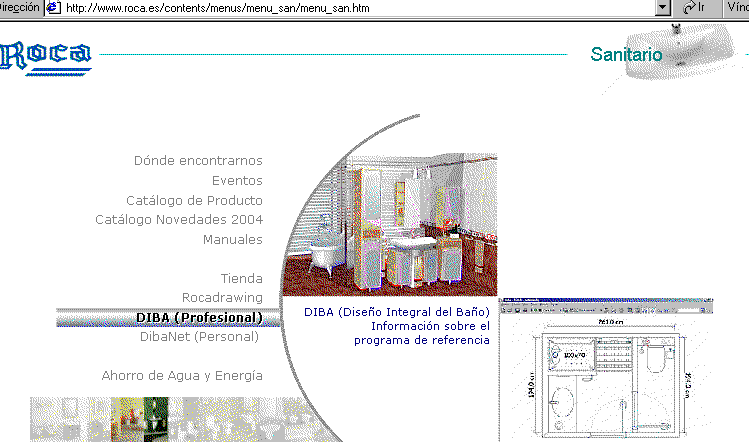Click the 3D bathroom render image
This screenshot has height=442, width=749.
click(x=390, y=225)
